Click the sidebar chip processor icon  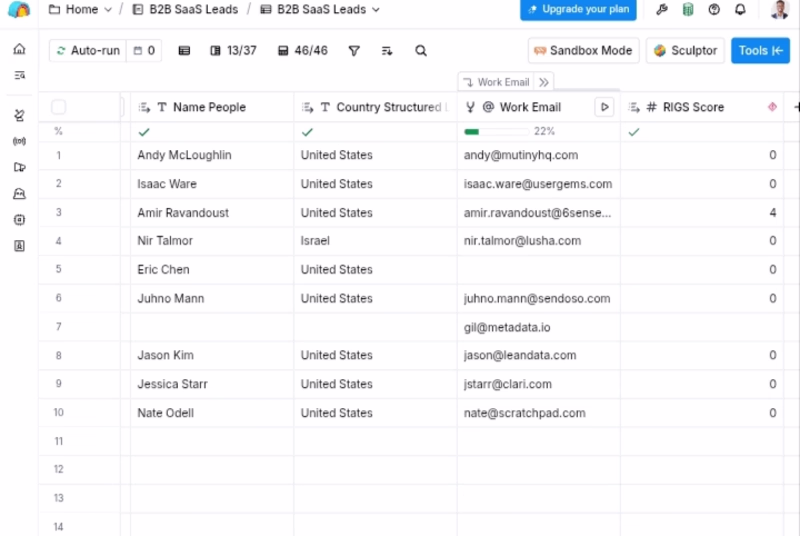19,220
